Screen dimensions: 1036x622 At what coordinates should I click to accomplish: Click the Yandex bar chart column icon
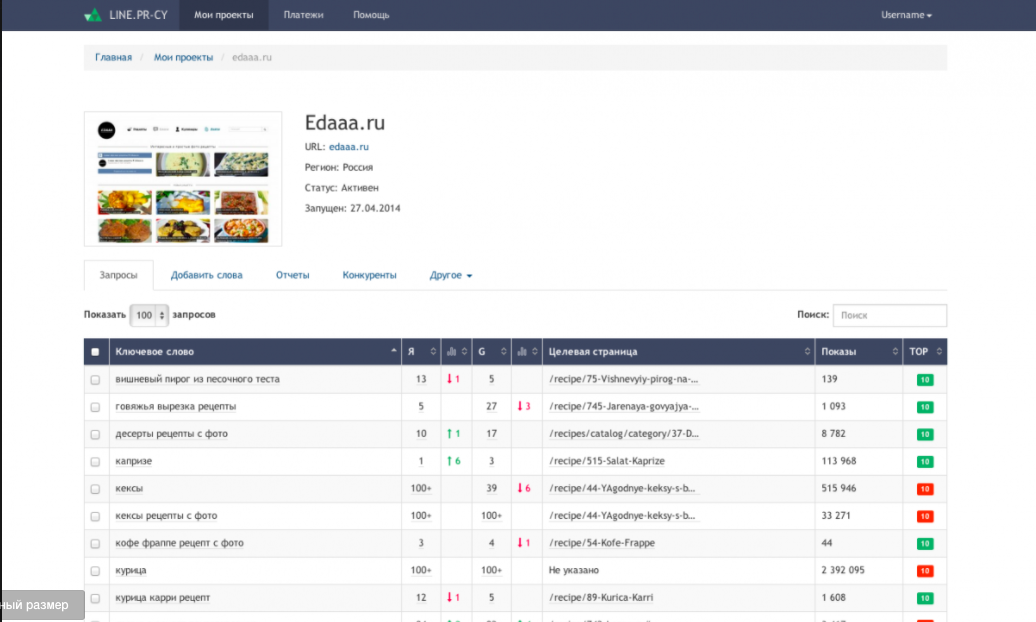click(x=451, y=352)
